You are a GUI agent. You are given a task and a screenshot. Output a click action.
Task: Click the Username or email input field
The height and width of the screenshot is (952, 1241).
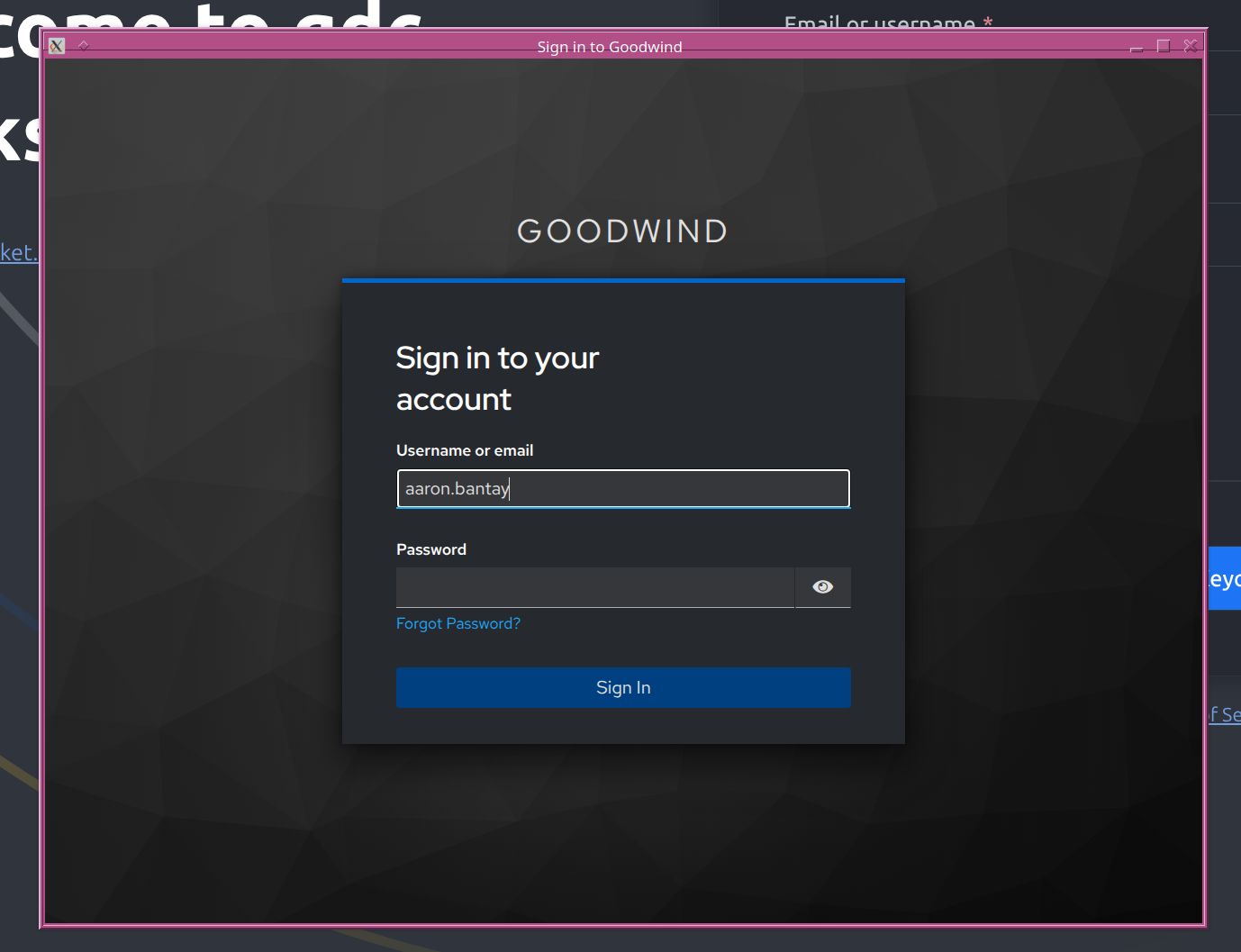click(623, 489)
